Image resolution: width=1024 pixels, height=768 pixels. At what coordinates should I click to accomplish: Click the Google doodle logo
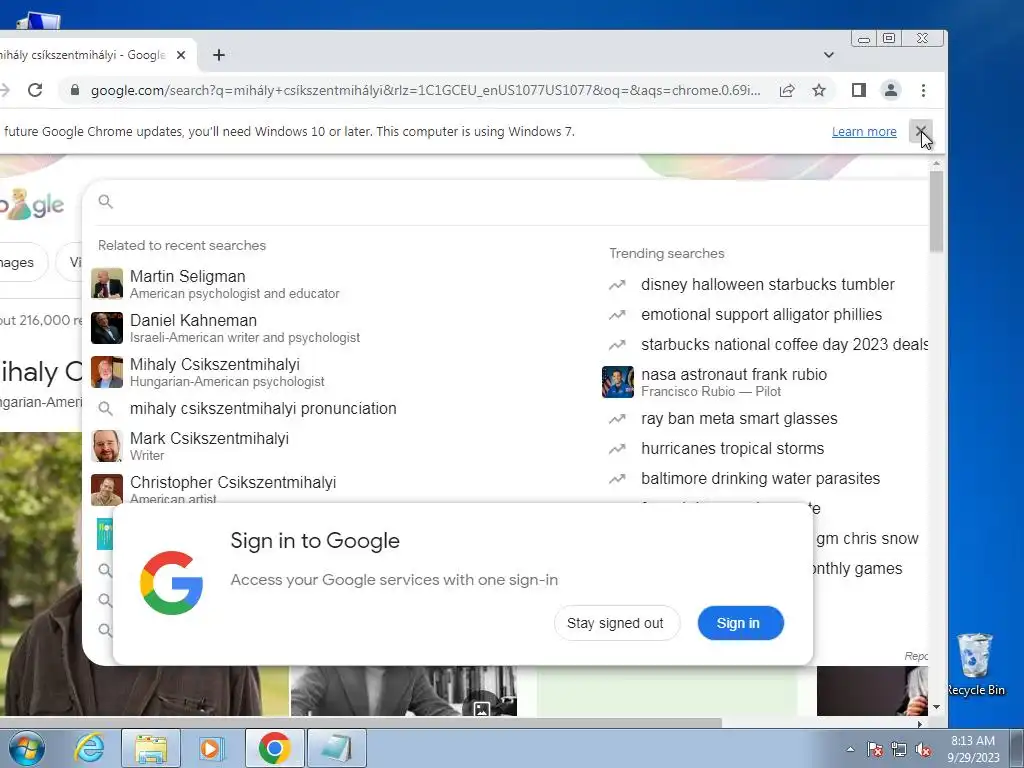coord(32,204)
